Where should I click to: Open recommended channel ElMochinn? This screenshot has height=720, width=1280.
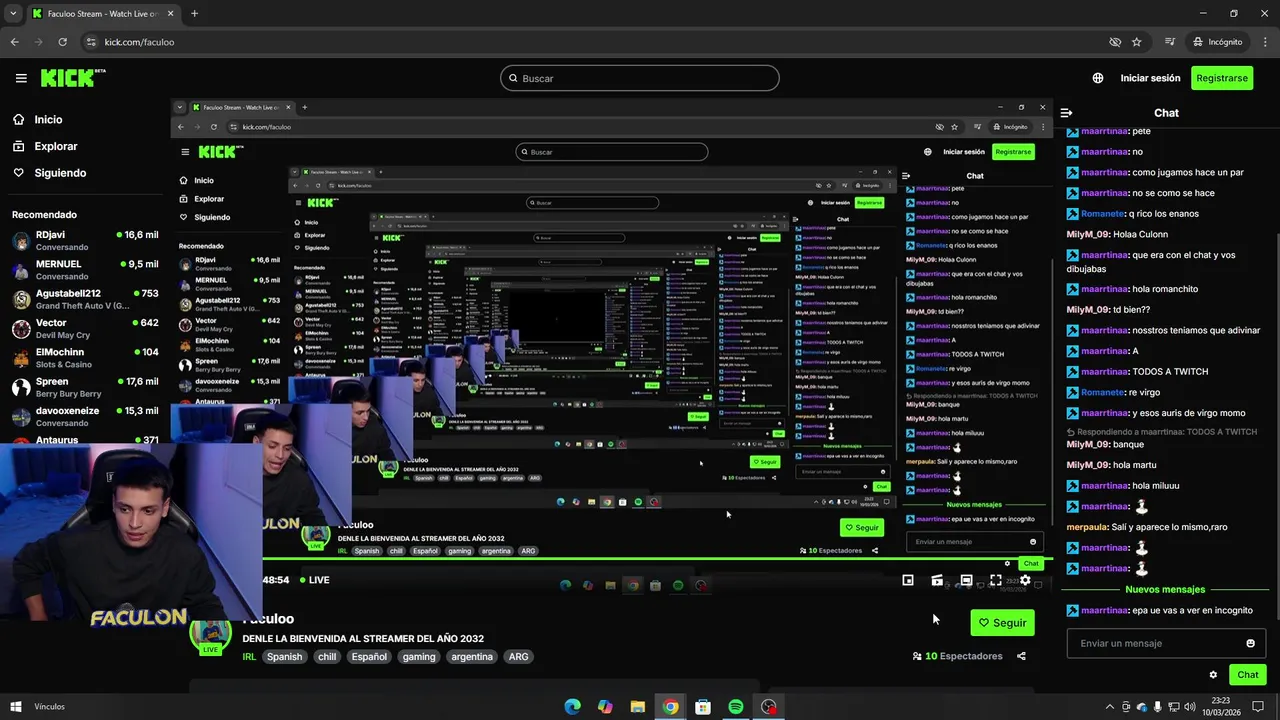tap(85, 358)
